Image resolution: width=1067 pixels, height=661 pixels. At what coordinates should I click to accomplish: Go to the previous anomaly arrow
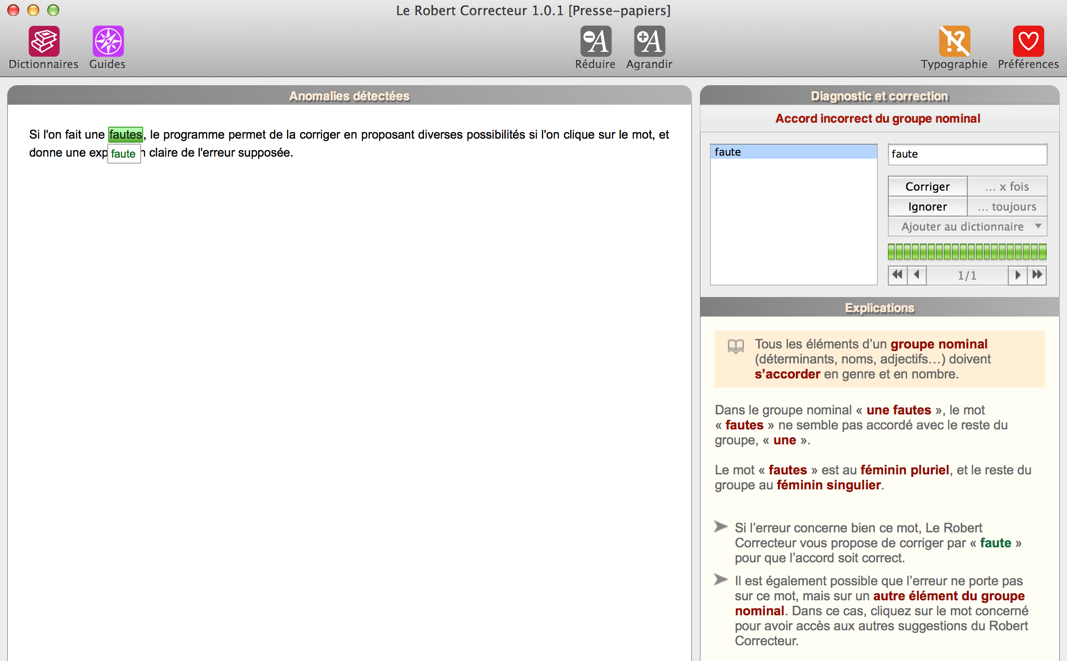(x=917, y=275)
